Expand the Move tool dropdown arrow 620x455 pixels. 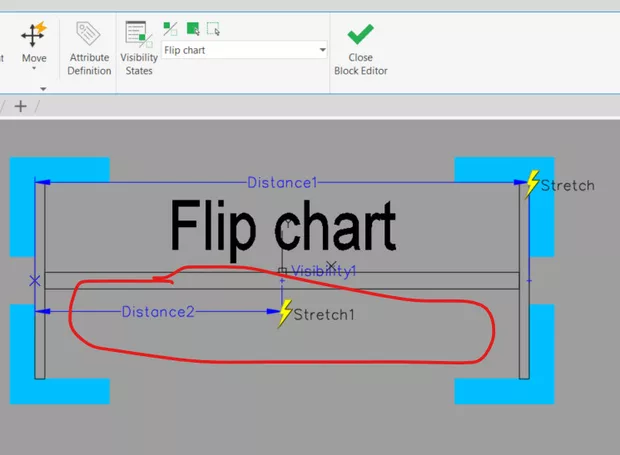point(34,68)
